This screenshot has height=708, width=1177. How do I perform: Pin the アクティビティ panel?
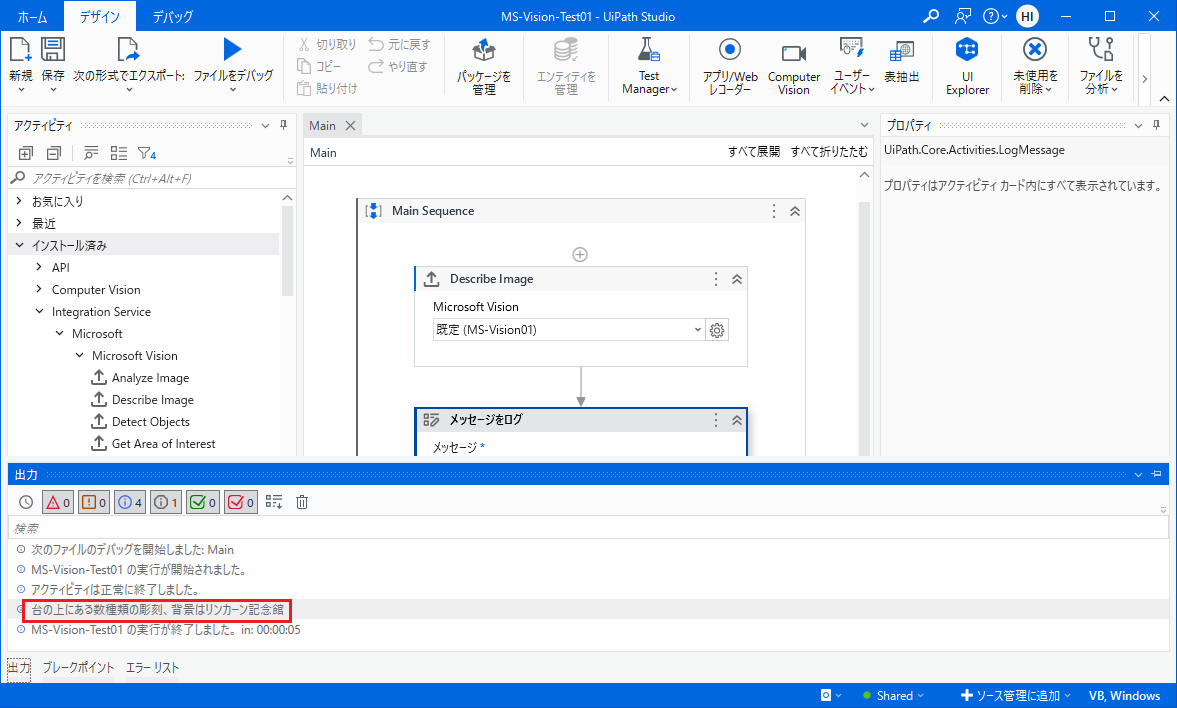click(284, 125)
